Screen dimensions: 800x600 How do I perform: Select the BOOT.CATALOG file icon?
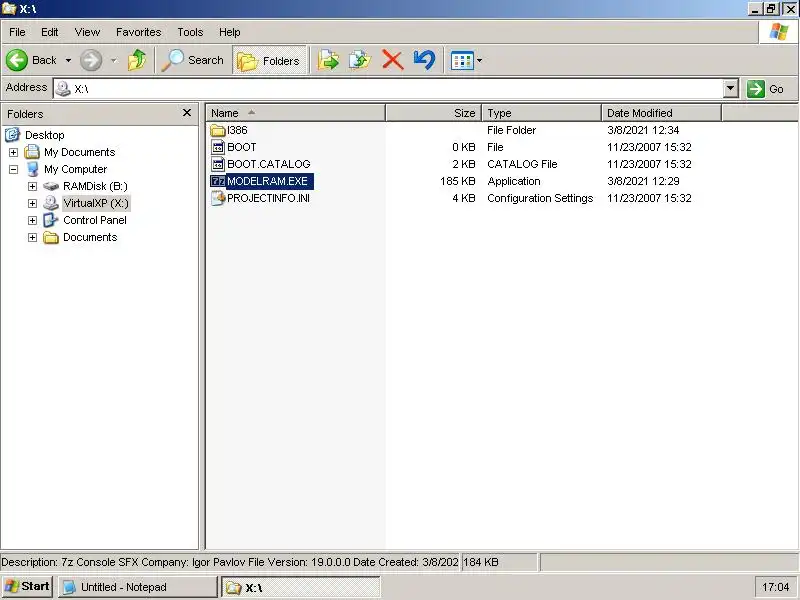(218, 164)
